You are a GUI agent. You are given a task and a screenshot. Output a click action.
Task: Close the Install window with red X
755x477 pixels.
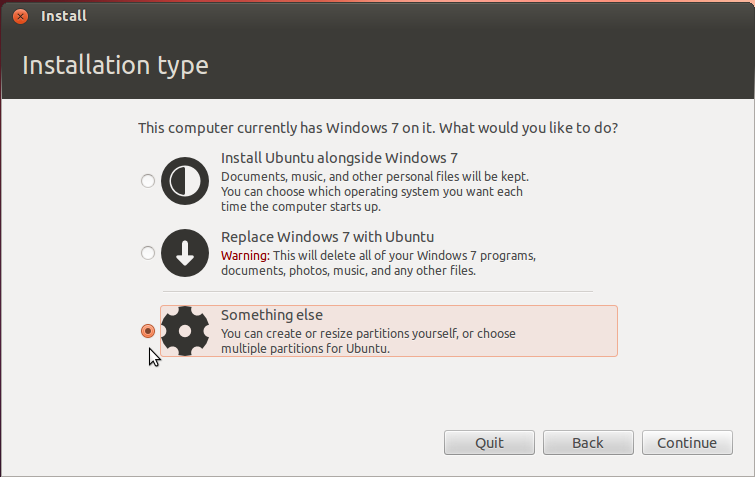coord(20,16)
